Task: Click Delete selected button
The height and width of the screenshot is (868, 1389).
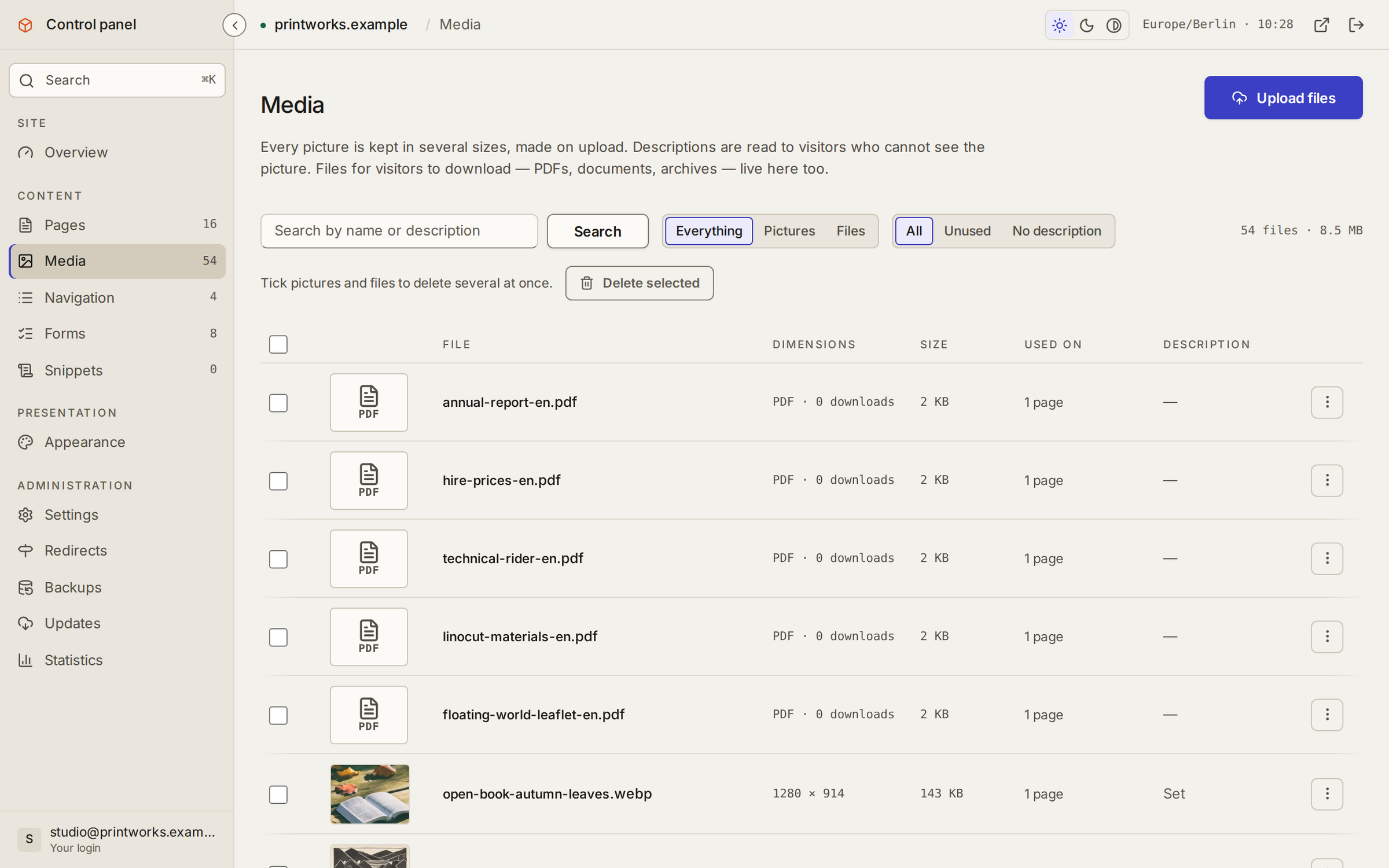Action: 640,283
